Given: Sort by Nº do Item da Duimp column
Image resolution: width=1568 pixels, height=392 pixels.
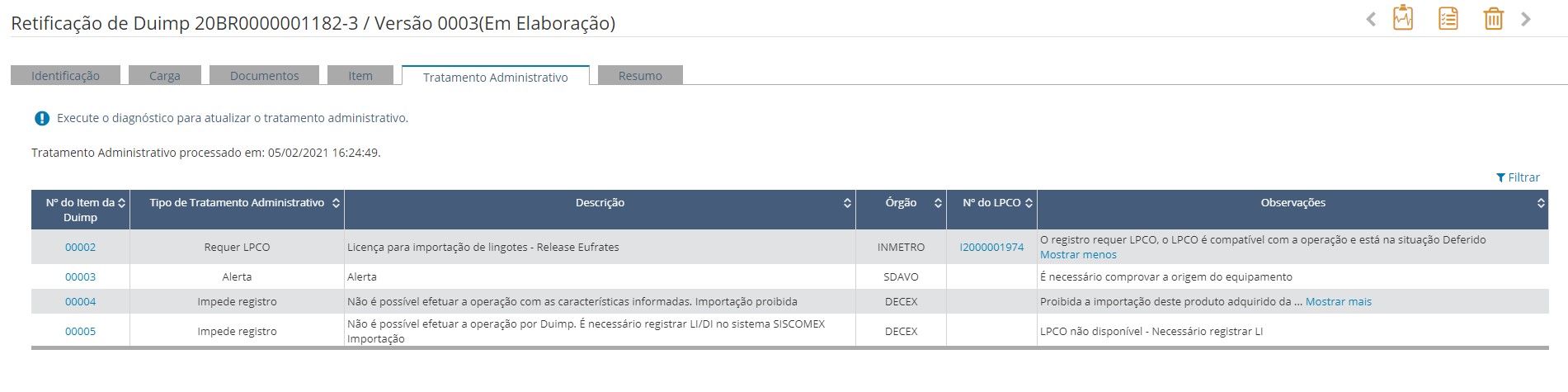Looking at the screenshot, I should [122, 203].
